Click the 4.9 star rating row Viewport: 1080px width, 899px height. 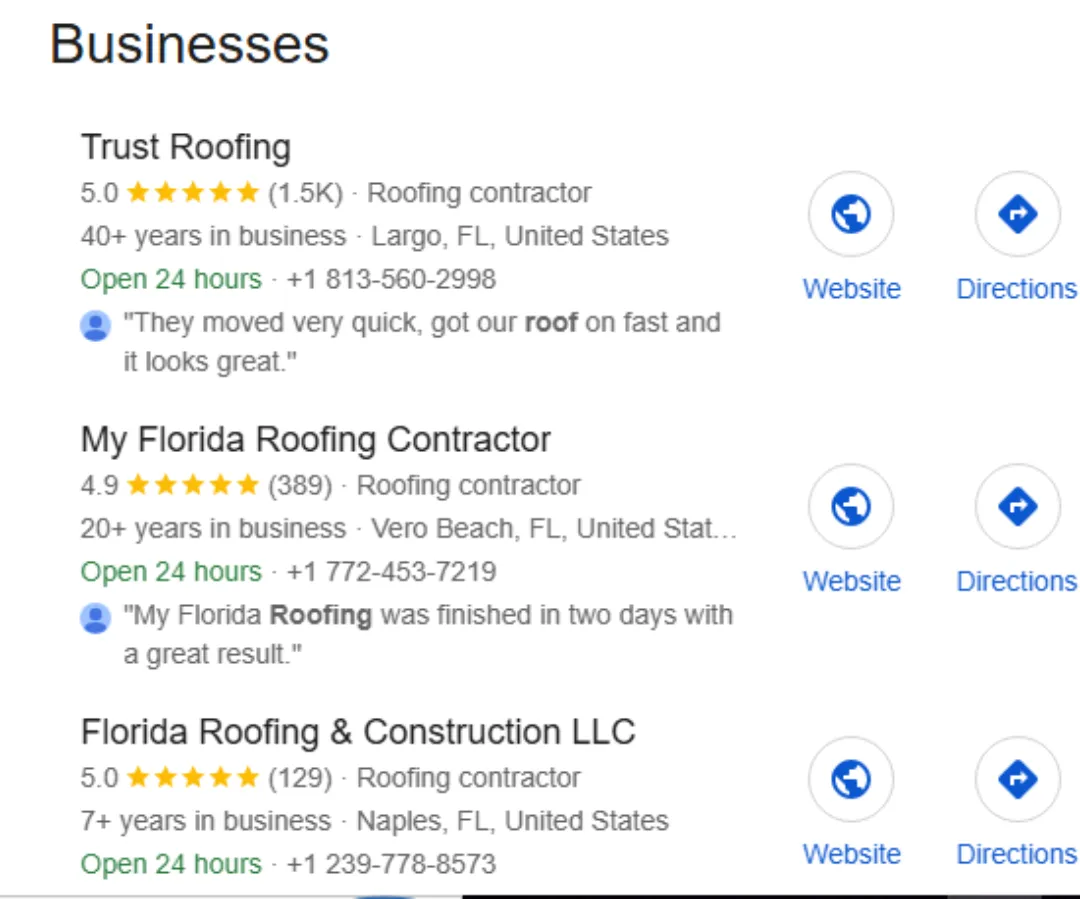pos(206,485)
